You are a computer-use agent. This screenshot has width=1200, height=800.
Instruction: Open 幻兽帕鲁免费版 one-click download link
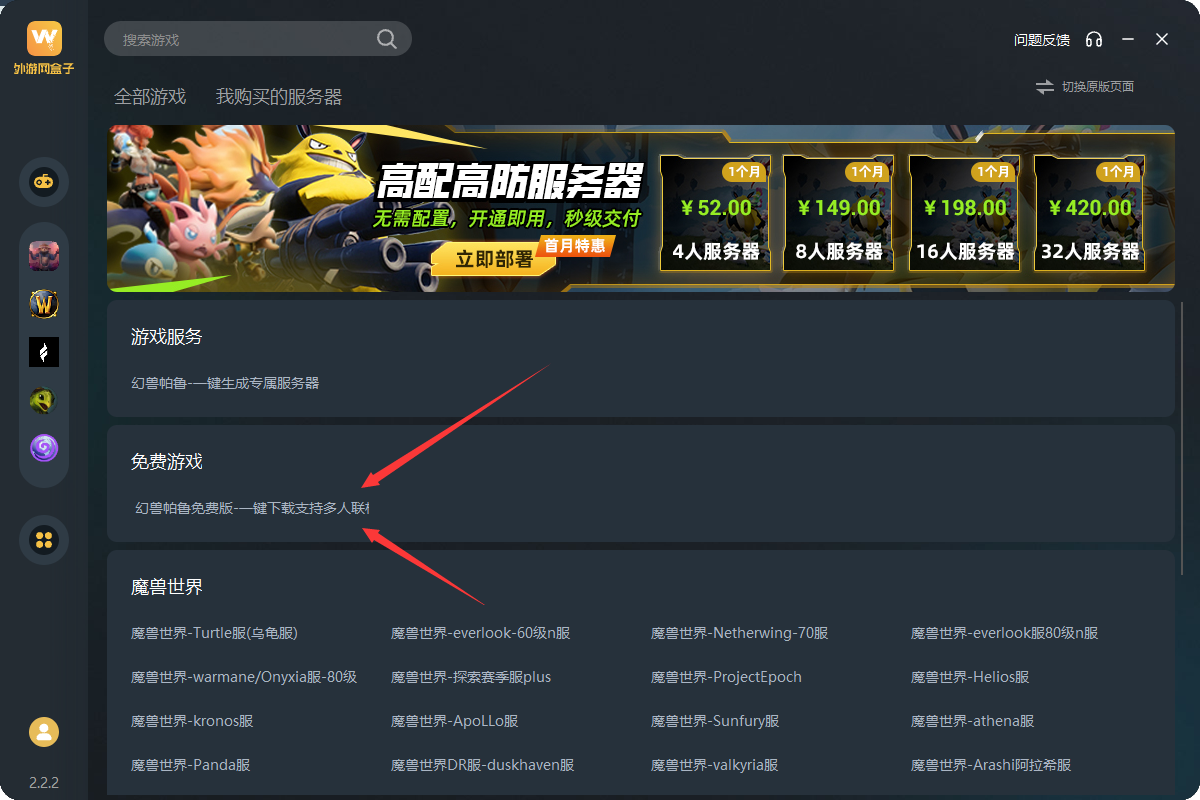point(252,508)
